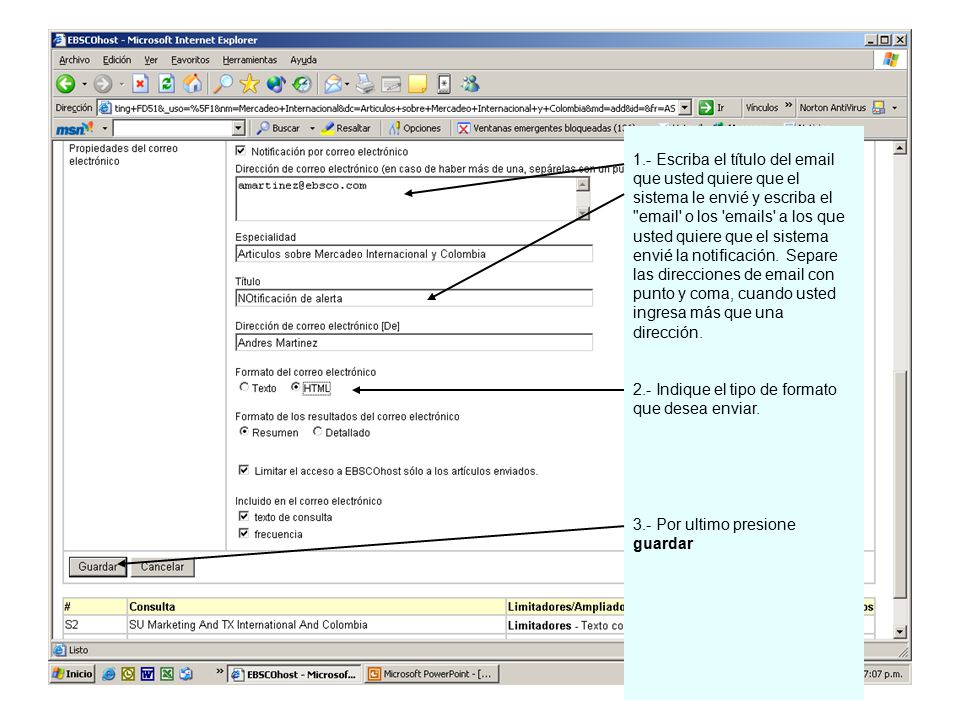The image size is (960, 720).
Task: Click the Guardar button
Action: point(98,567)
